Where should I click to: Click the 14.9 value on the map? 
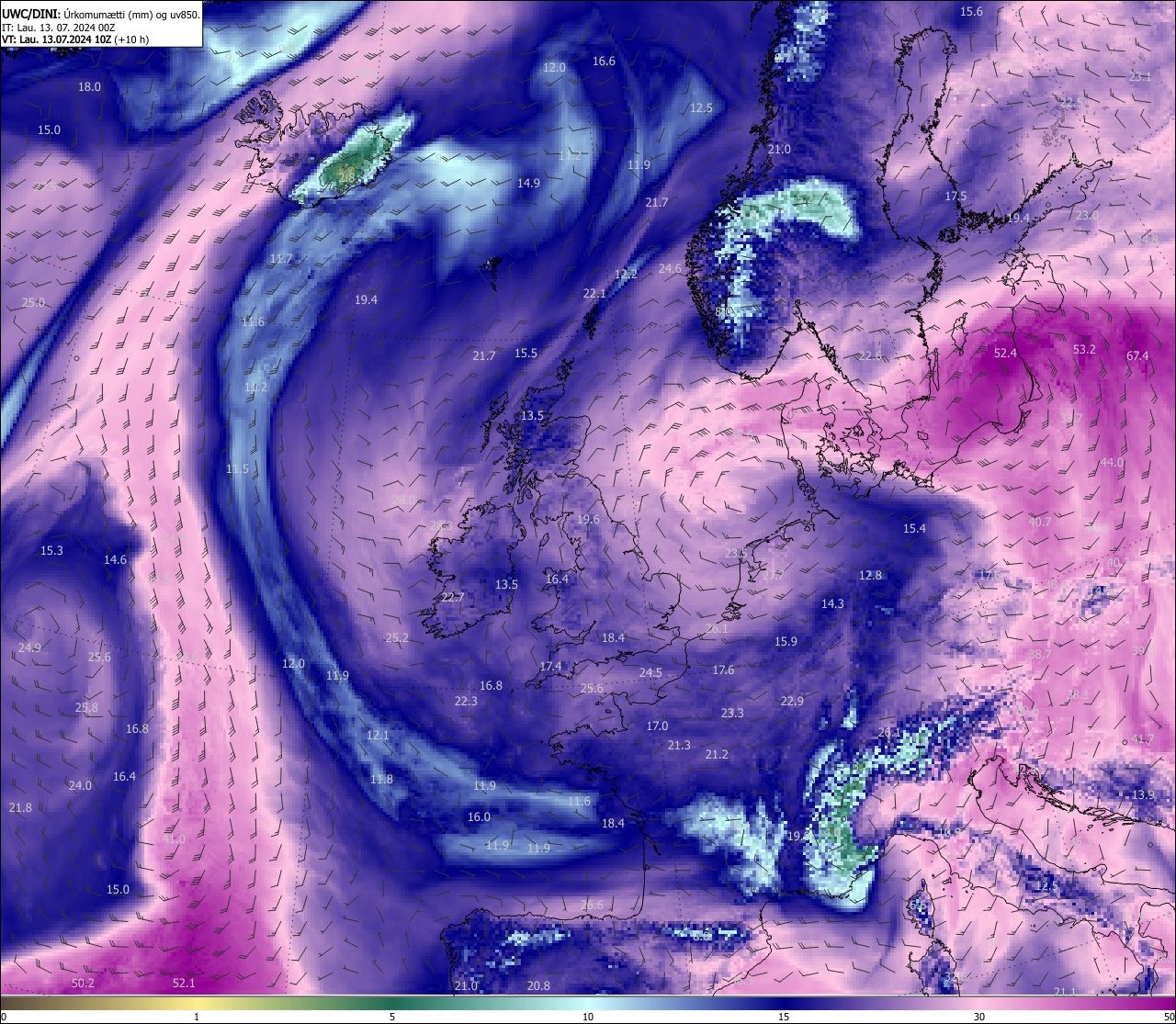coord(528,183)
